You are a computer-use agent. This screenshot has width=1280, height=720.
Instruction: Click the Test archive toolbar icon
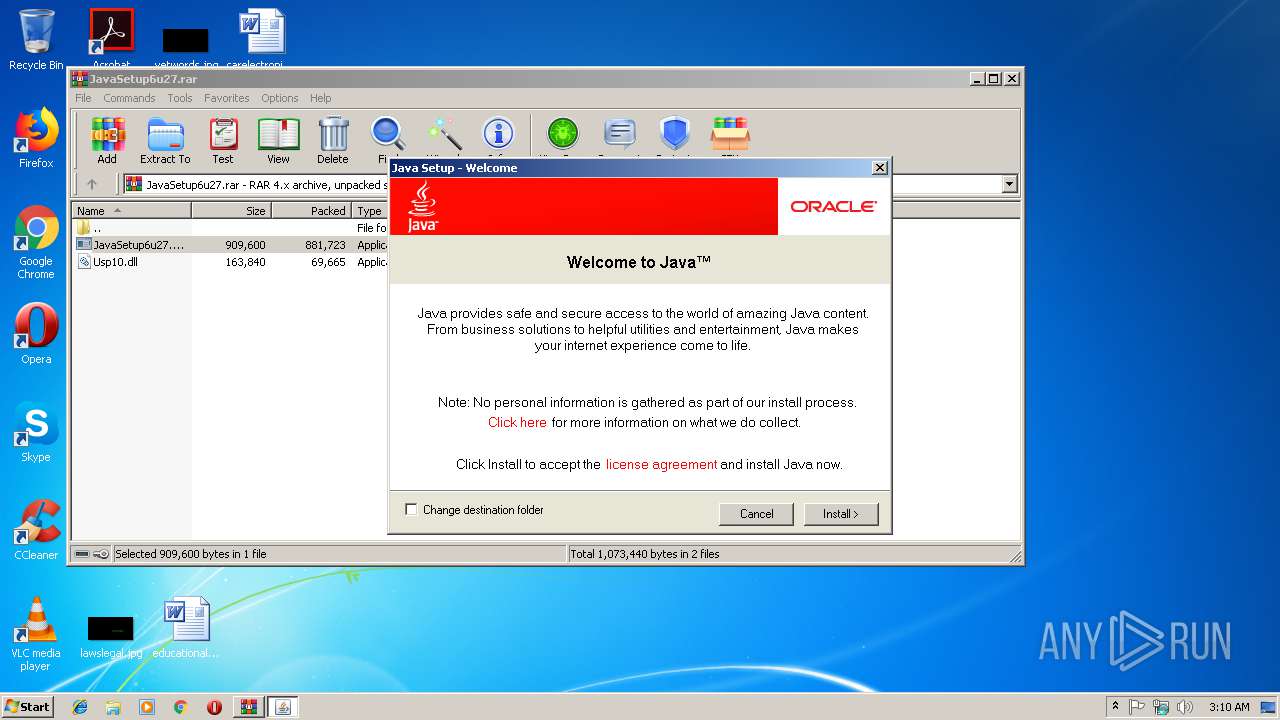coord(223,140)
